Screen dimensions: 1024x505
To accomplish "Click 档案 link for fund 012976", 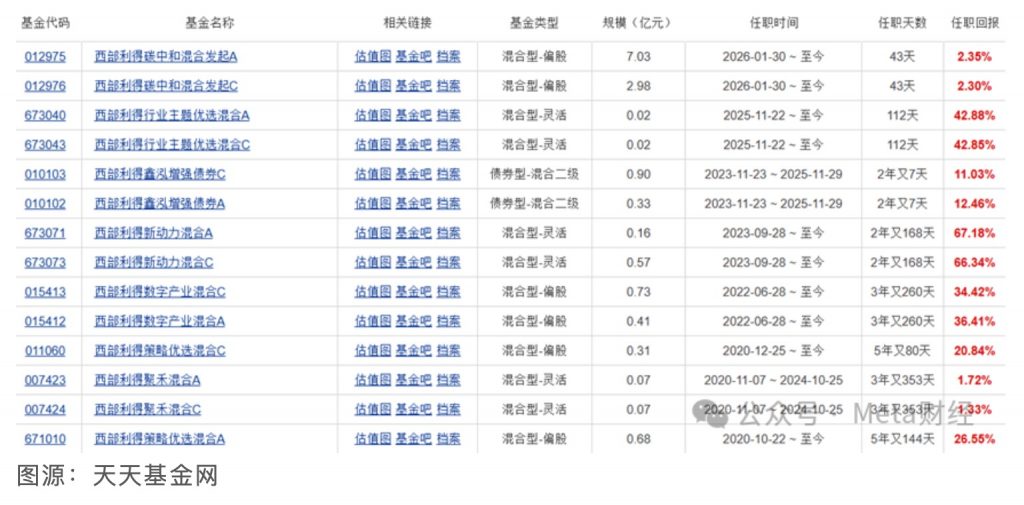I will pos(448,86).
